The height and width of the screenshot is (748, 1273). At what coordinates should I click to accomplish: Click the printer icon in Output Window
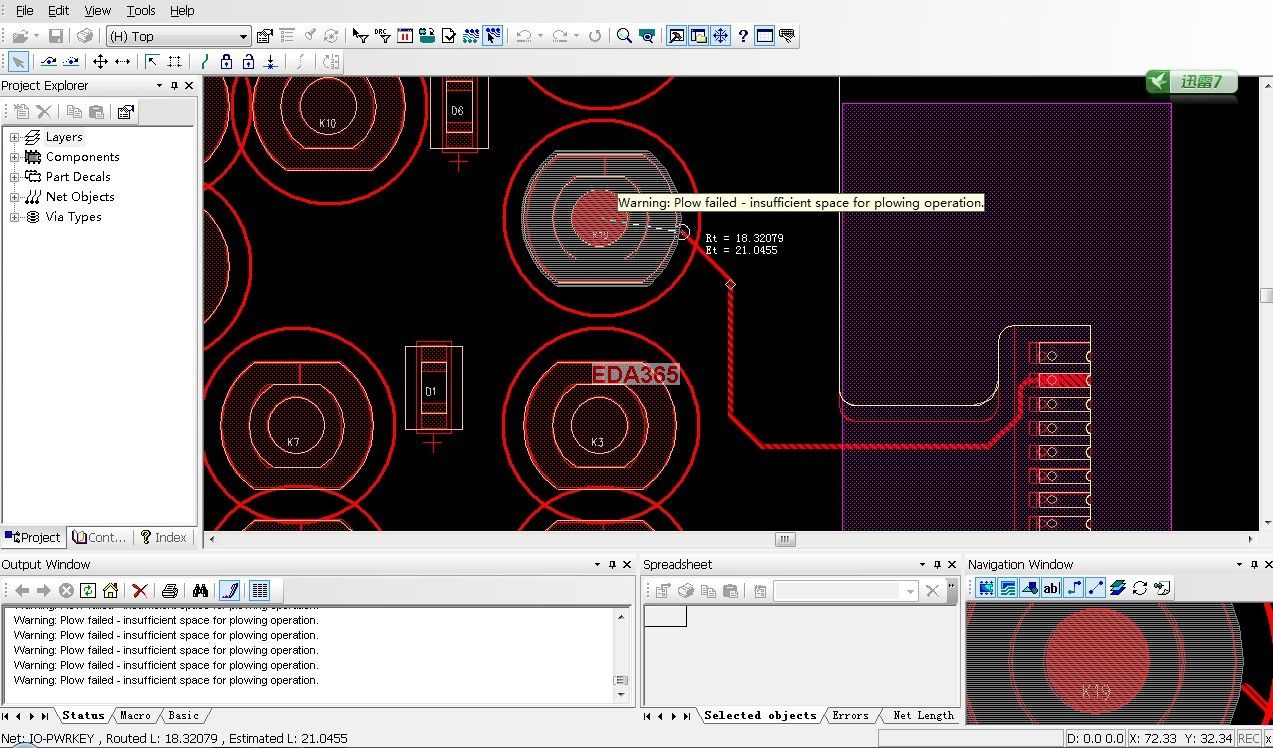[x=170, y=590]
